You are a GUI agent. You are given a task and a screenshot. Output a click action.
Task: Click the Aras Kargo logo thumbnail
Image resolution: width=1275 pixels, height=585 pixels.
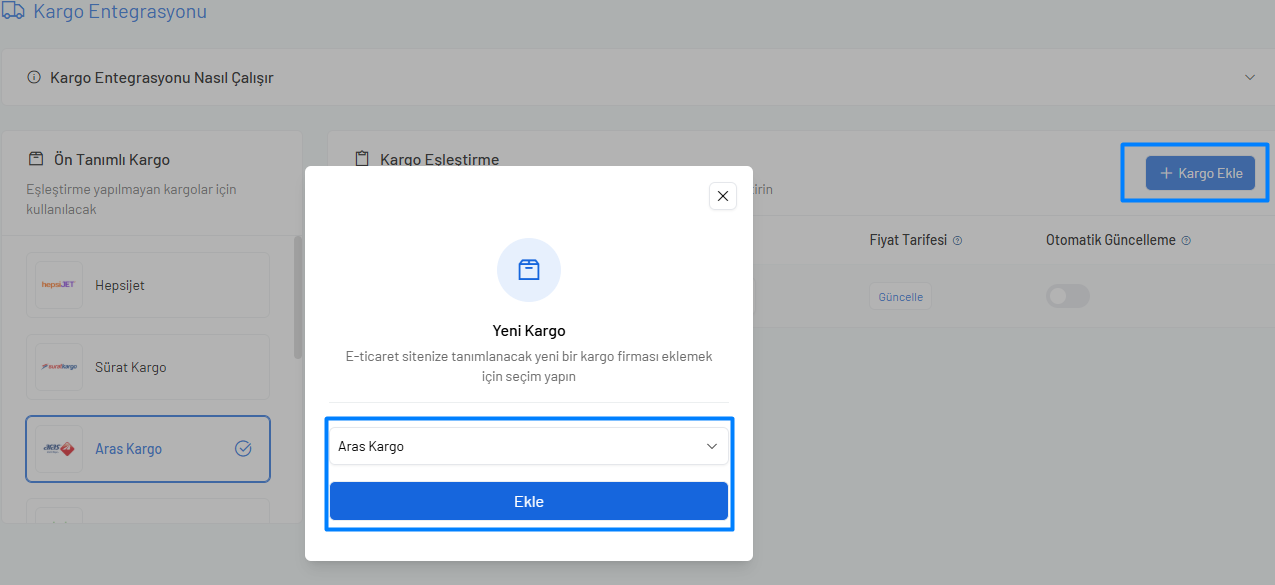[59, 449]
